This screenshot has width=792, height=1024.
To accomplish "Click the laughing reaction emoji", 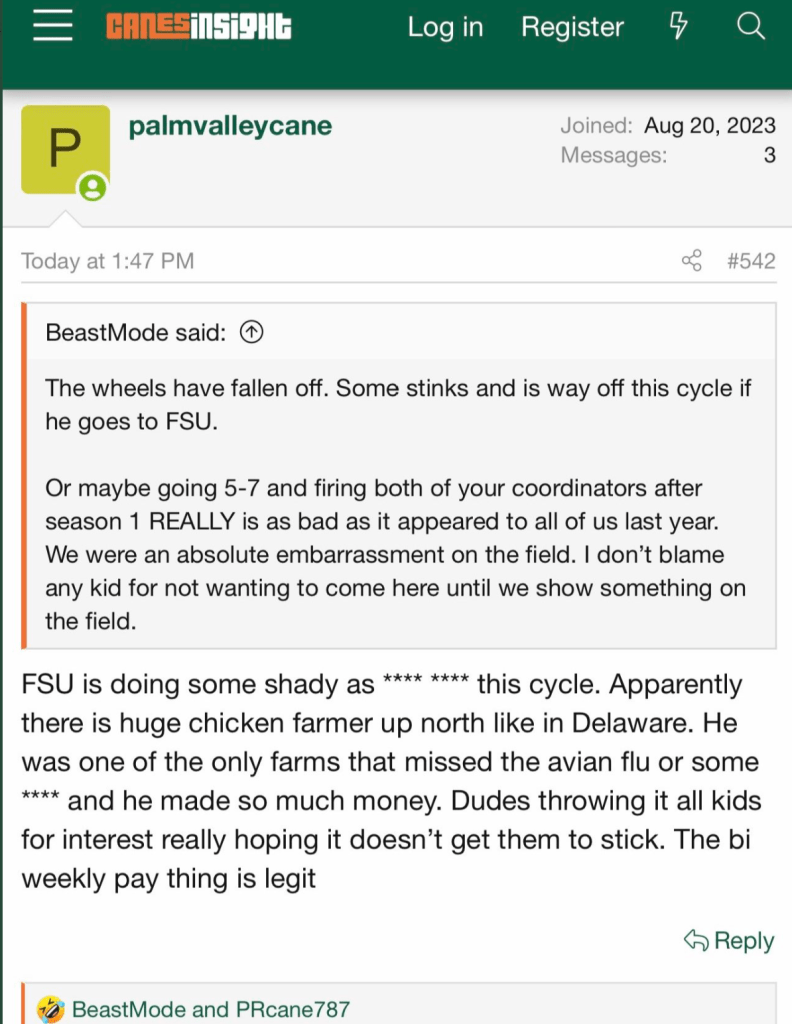I will [x=50, y=1009].
